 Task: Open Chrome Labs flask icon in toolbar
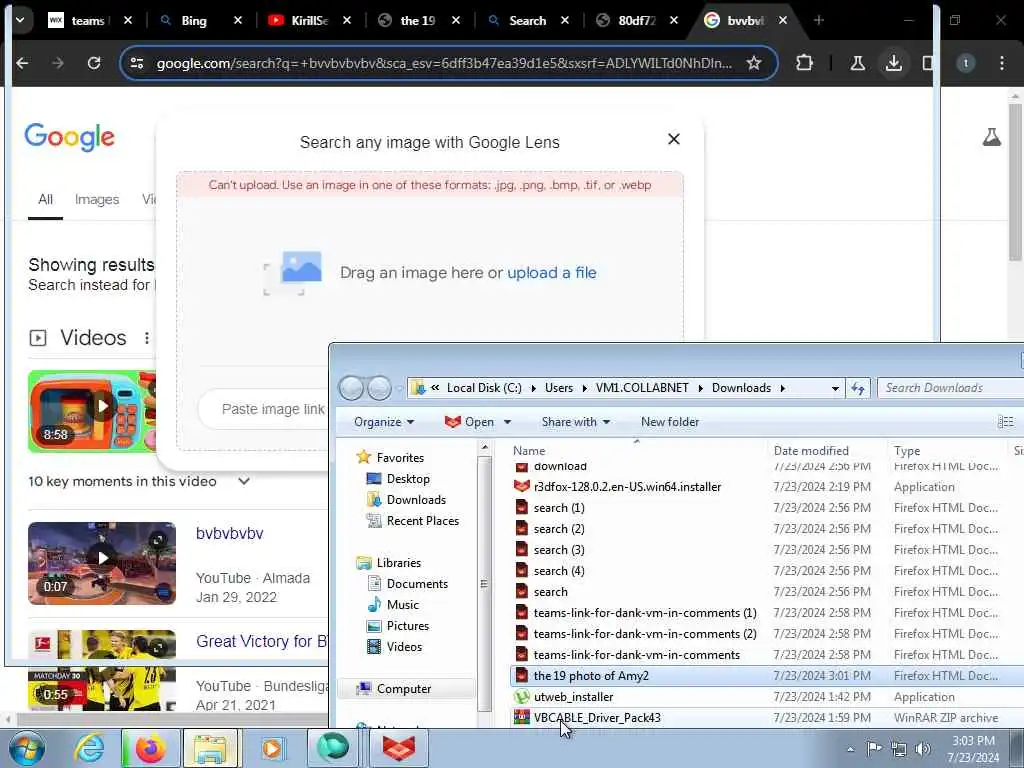(857, 63)
